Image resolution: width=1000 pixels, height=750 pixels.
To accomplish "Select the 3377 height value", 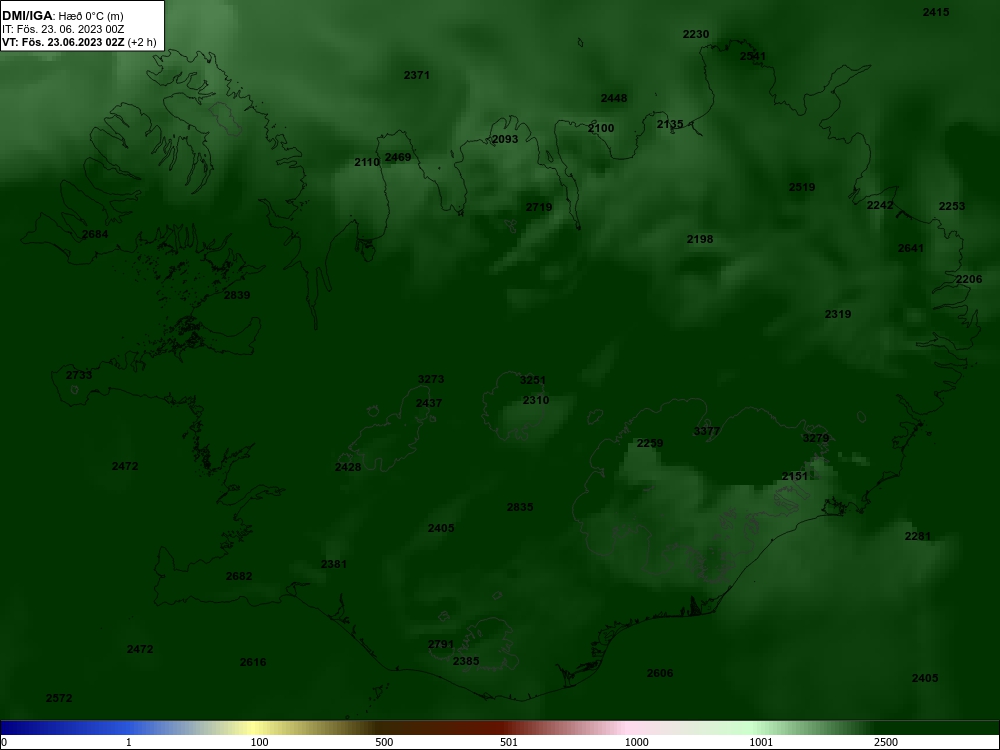I will pyautogui.click(x=707, y=432).
